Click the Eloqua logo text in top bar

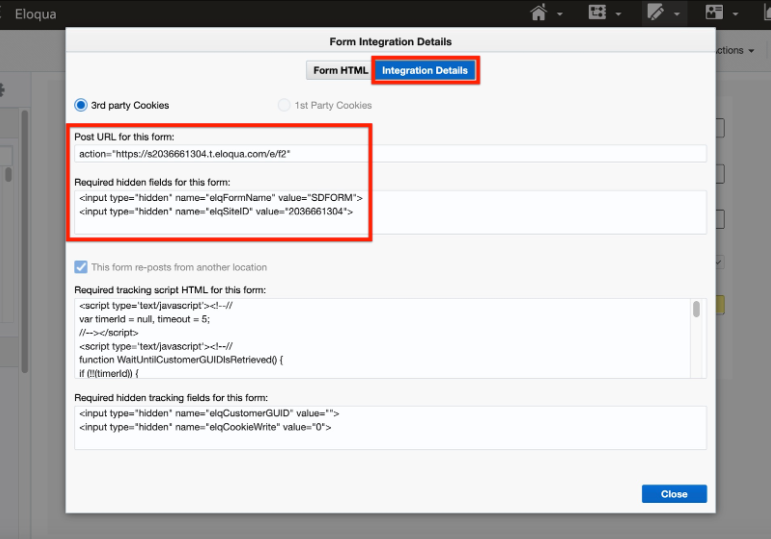tap(35, 14)
